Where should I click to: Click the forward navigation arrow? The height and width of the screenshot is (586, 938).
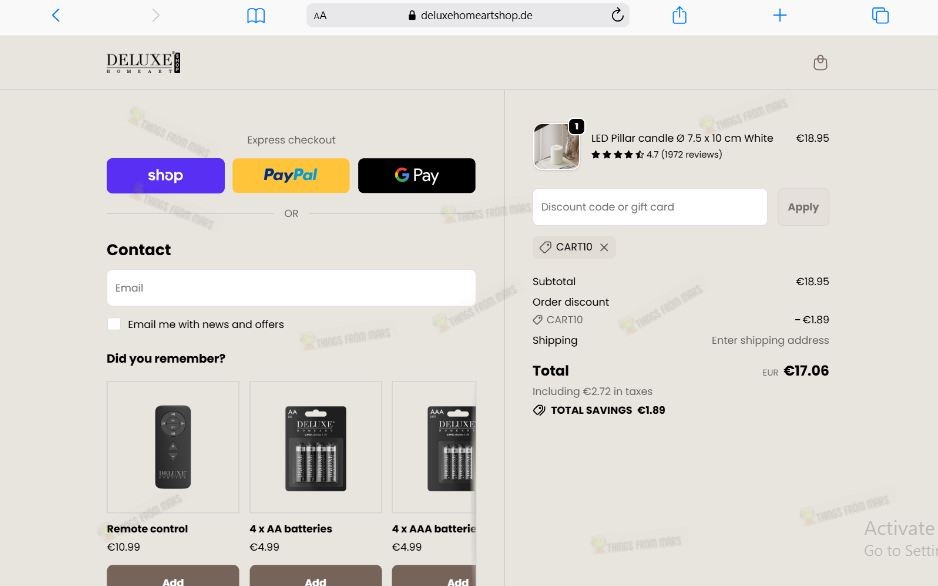(156, 15)
